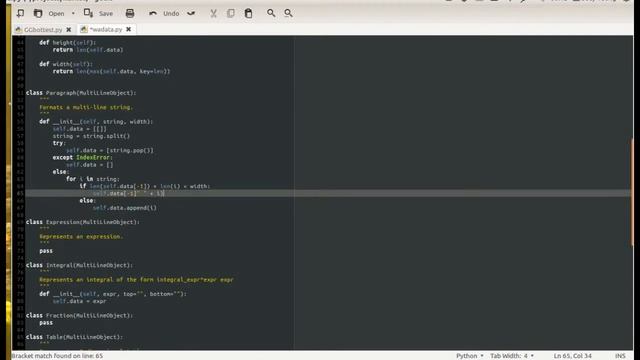Image resolution: width=640 pixels, height=360 pixels.
Task: Place cursor in highlighted line 65 of code
Action: [x=328, y=193]
